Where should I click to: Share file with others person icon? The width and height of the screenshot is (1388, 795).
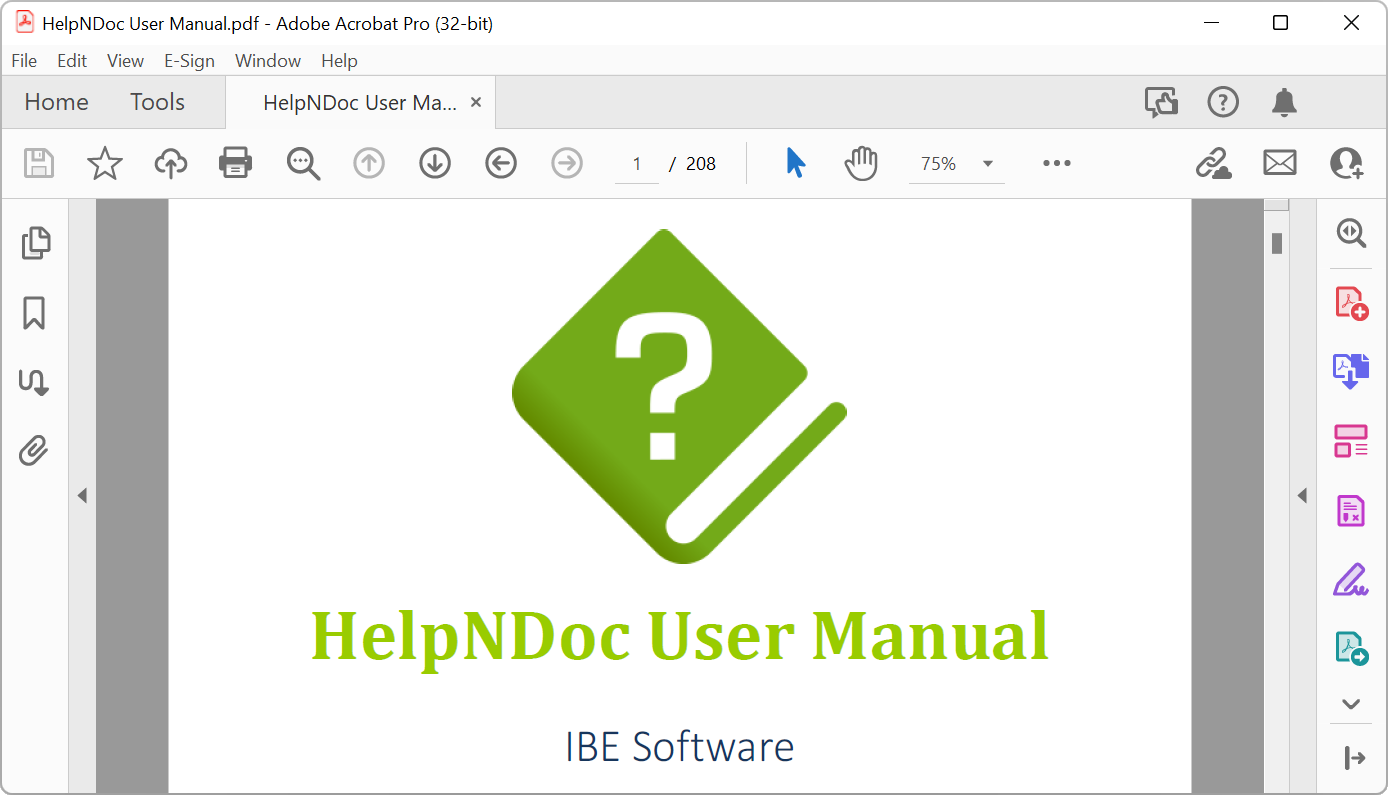(x=1347, y=163)
